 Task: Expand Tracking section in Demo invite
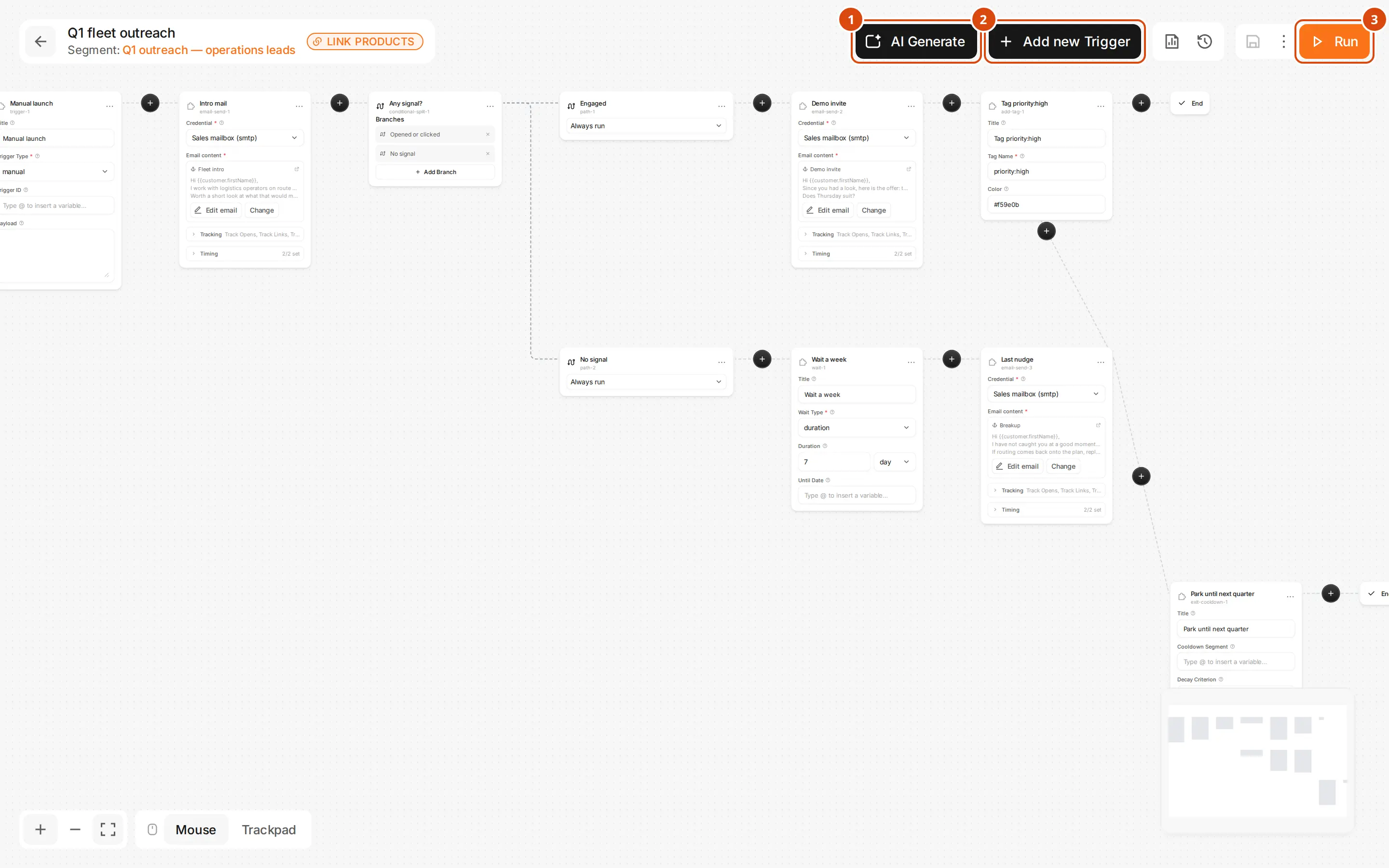[857, 234]
